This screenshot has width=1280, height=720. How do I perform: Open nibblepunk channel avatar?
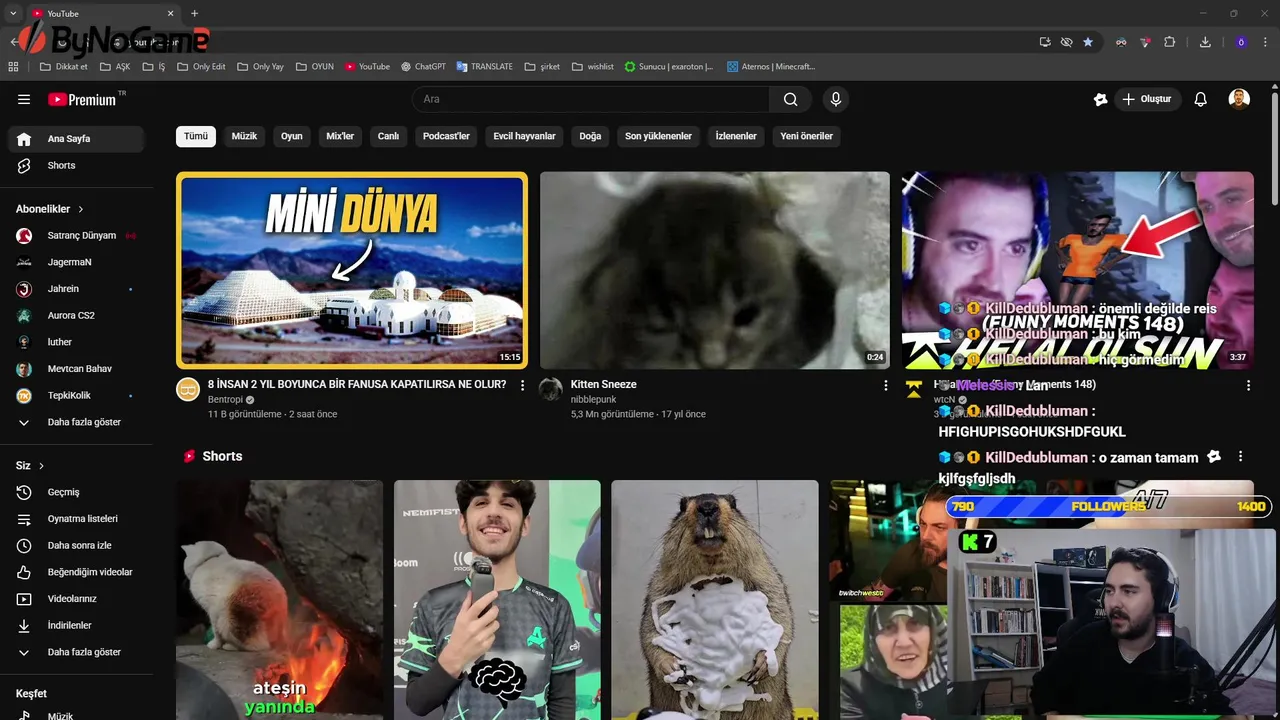coord(551,390)
